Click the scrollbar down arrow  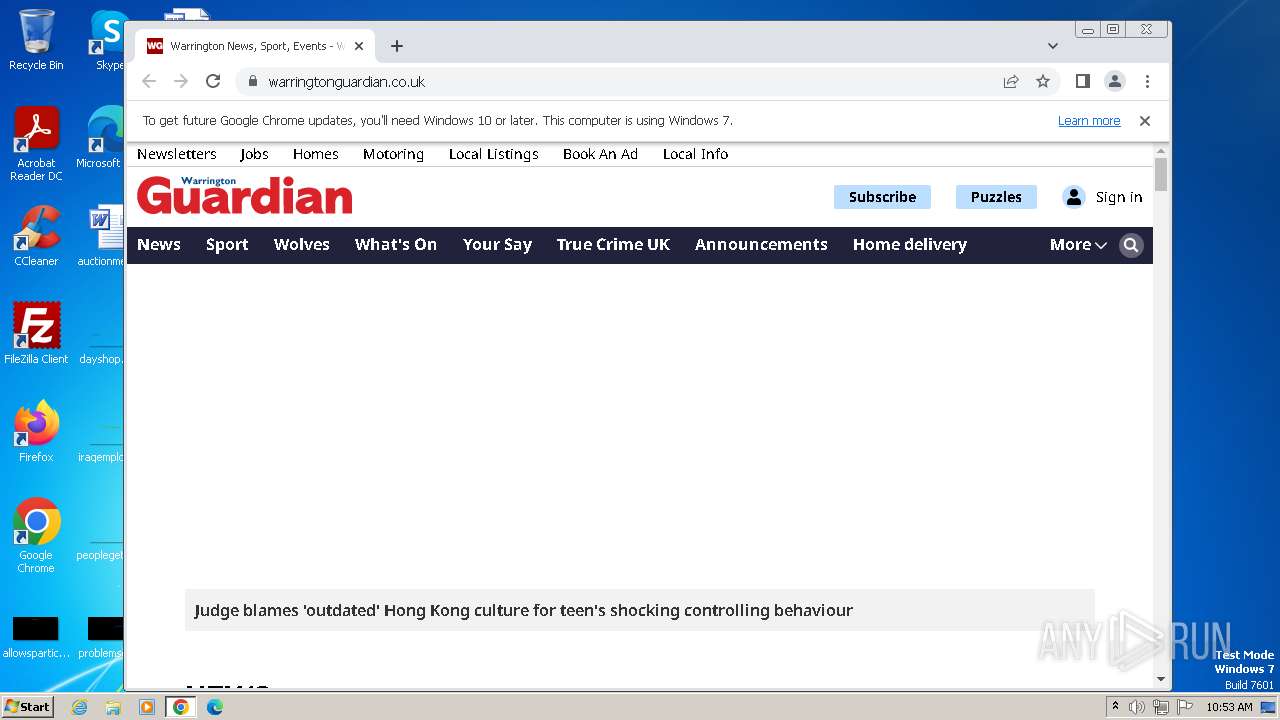click(1161, 680)
